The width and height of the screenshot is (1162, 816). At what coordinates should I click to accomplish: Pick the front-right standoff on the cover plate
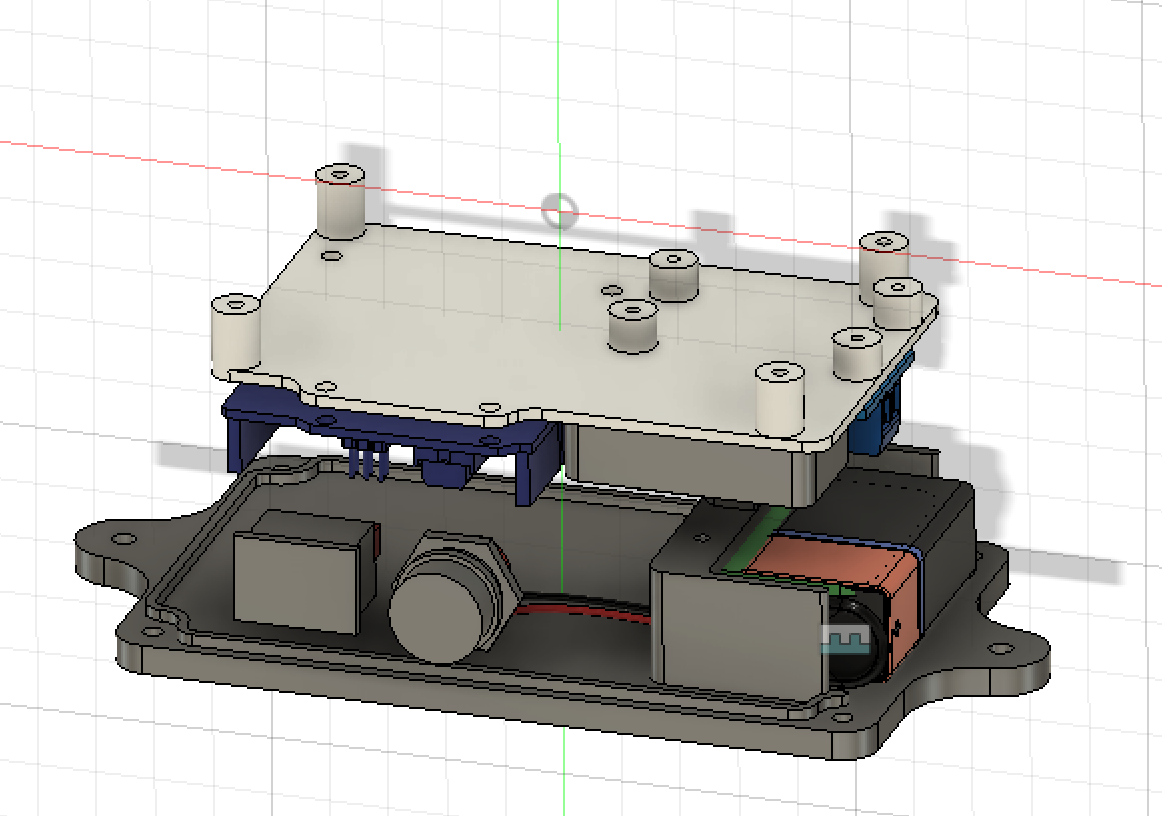780,397
